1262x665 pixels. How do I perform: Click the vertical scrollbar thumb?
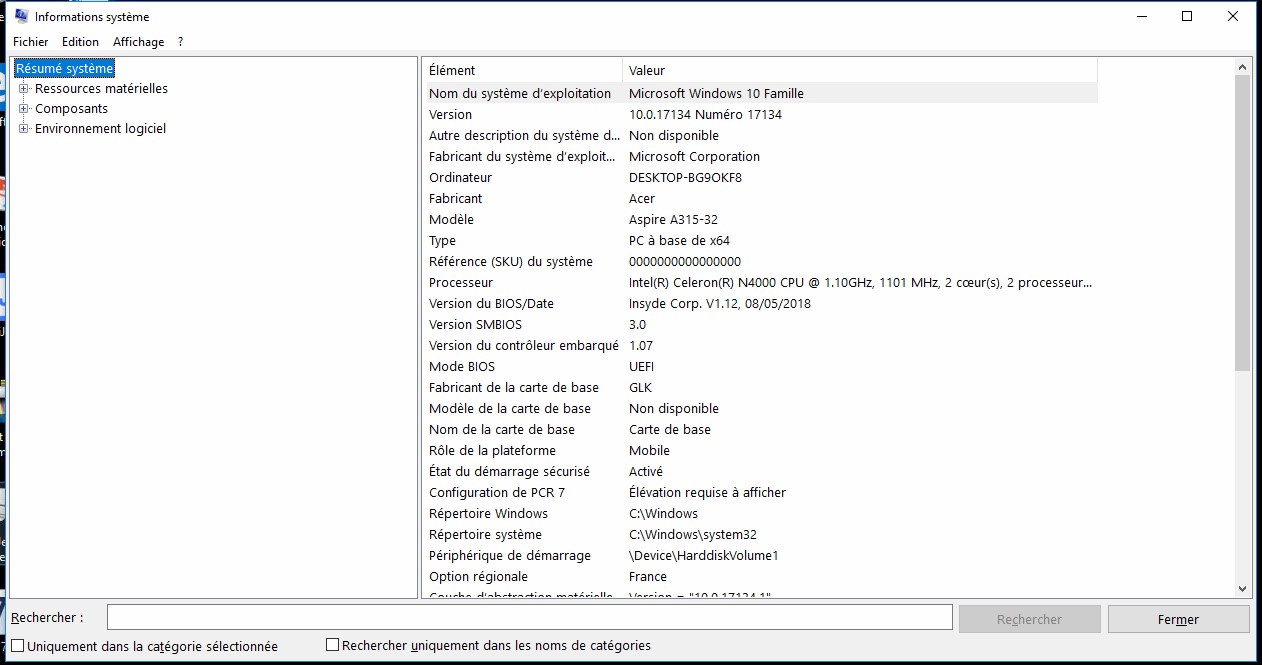[x=1243, y=220]
